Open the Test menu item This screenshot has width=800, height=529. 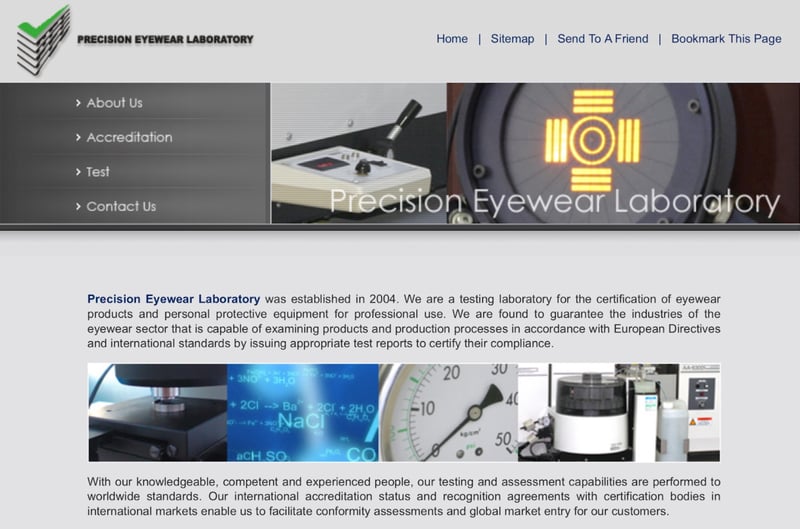[98, 172]
